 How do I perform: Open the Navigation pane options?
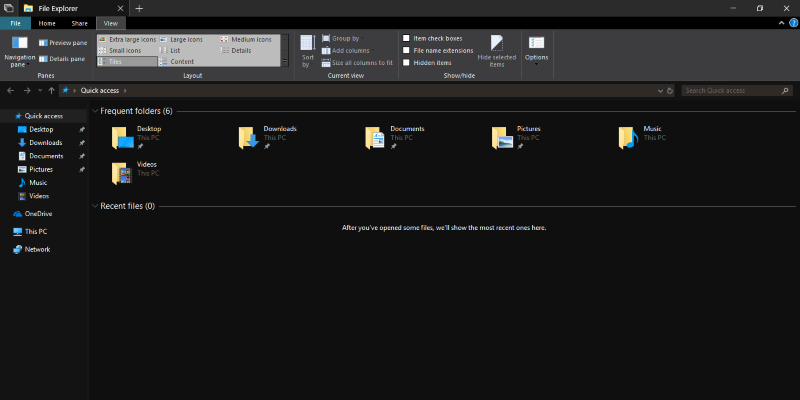click(19, 50)
